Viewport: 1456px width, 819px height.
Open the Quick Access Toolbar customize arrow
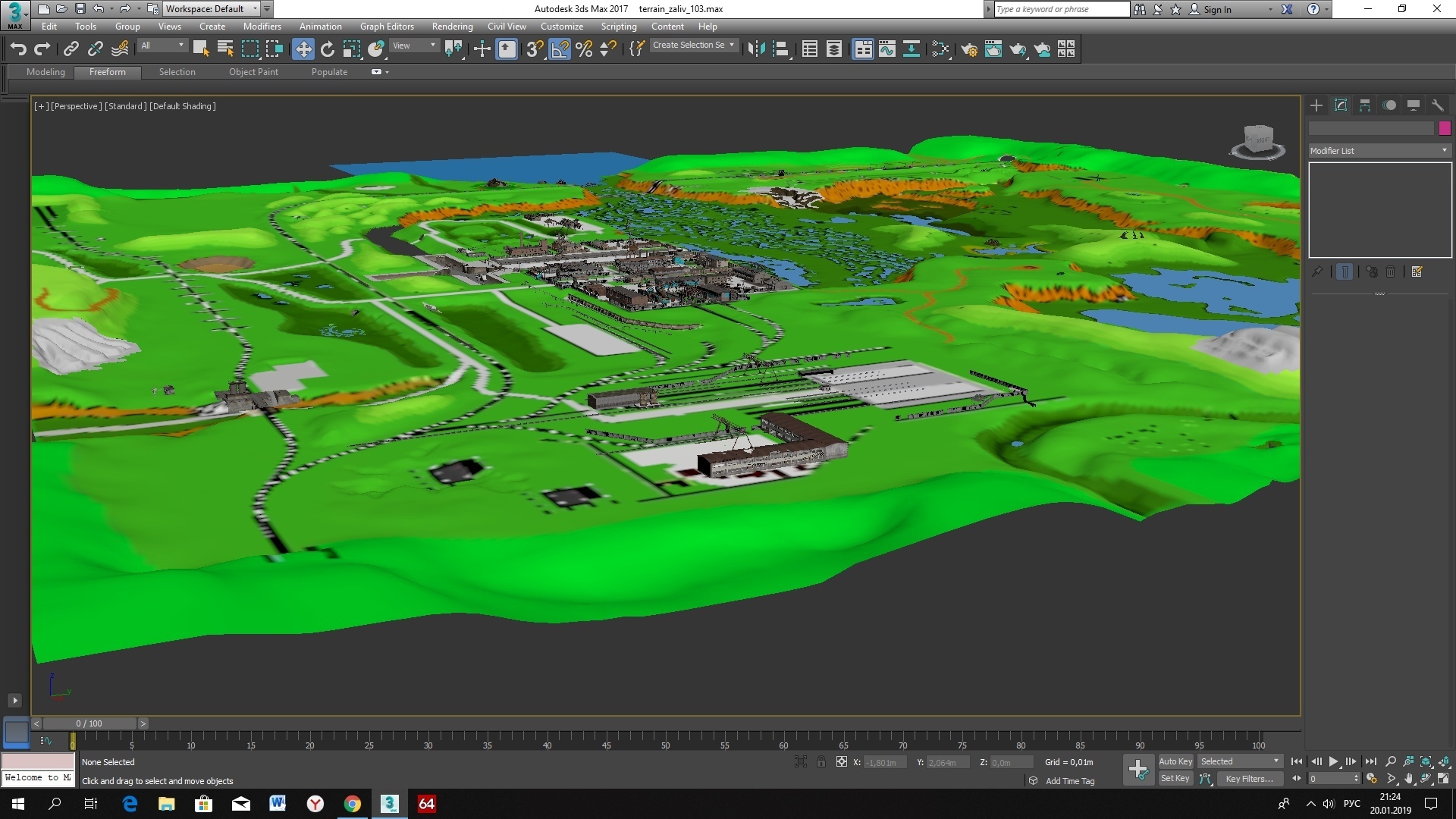(267, 9)
